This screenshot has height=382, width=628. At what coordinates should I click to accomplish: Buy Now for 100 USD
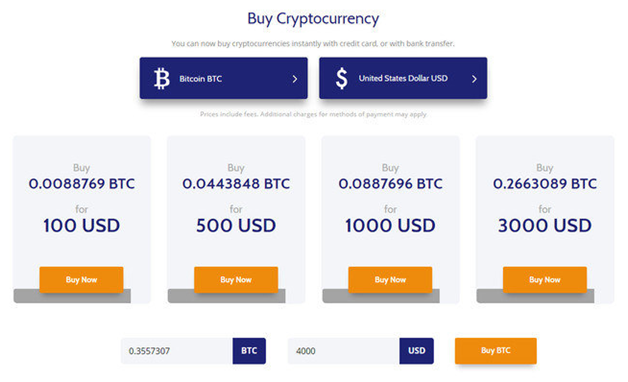click(81, 279)
